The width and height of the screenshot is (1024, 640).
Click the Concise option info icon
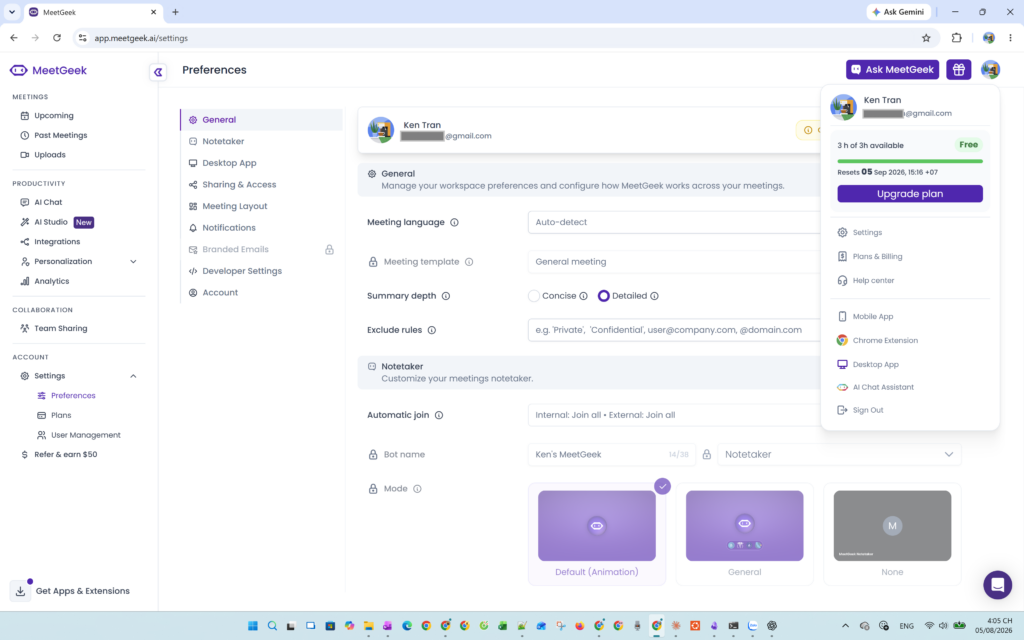[583, 296]
